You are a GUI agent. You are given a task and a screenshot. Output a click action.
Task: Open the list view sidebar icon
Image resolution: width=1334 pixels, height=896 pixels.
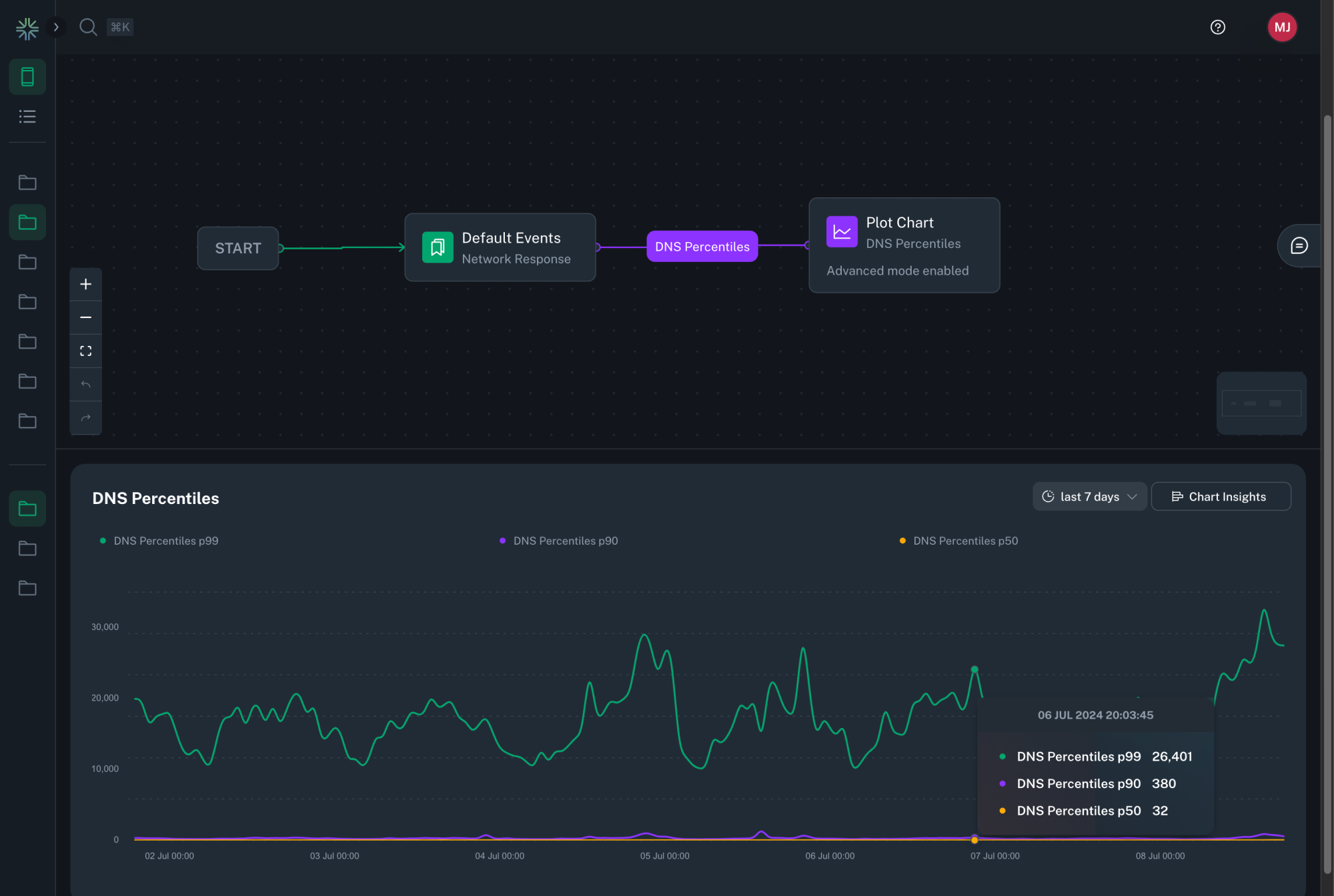coord(27,117)
